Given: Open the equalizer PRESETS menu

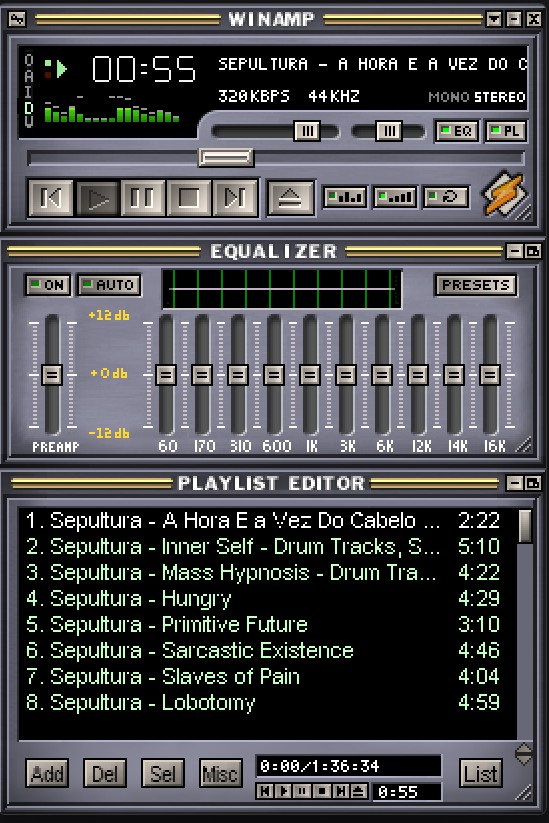Looking at the screenshot, I should pyautogui.click(x=476, y=285).
